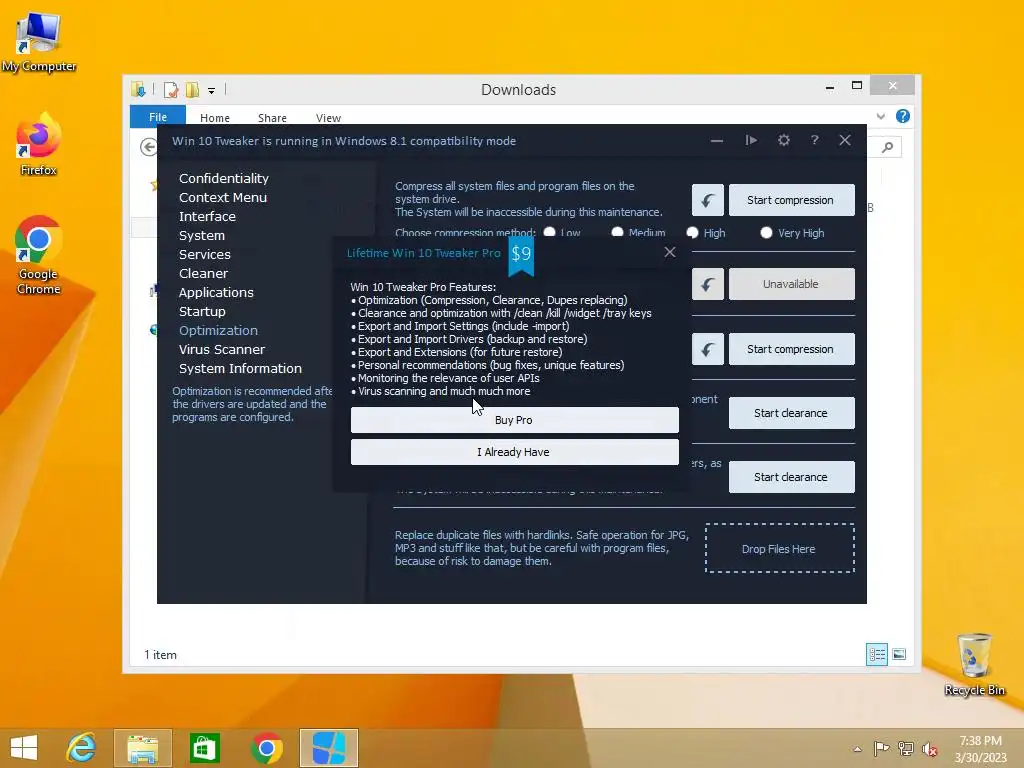Switch to details view in Downloads
Screen dimensions: 1024x768
point(876,654)
